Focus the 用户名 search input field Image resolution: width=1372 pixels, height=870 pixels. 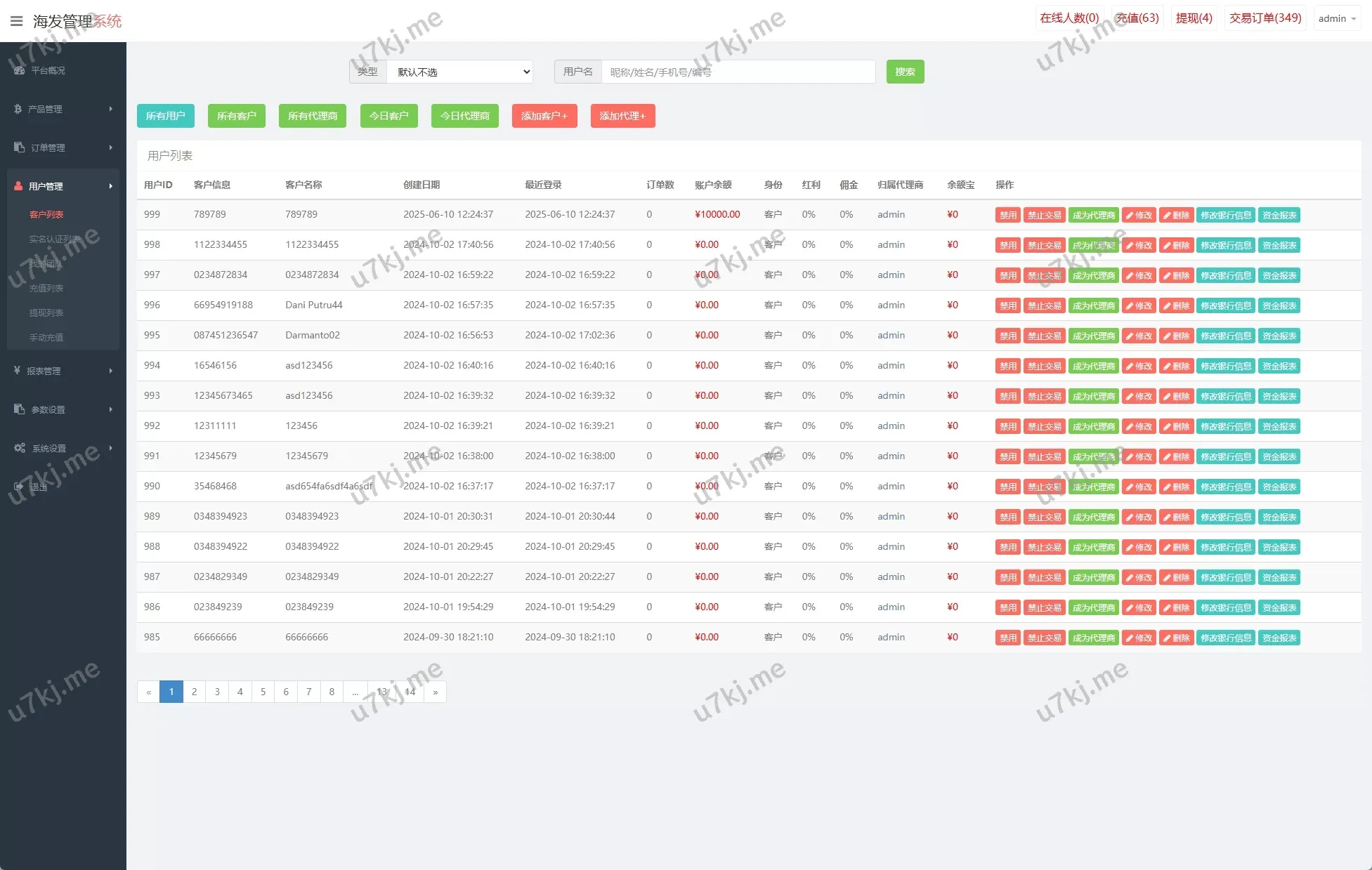[738, 72]
